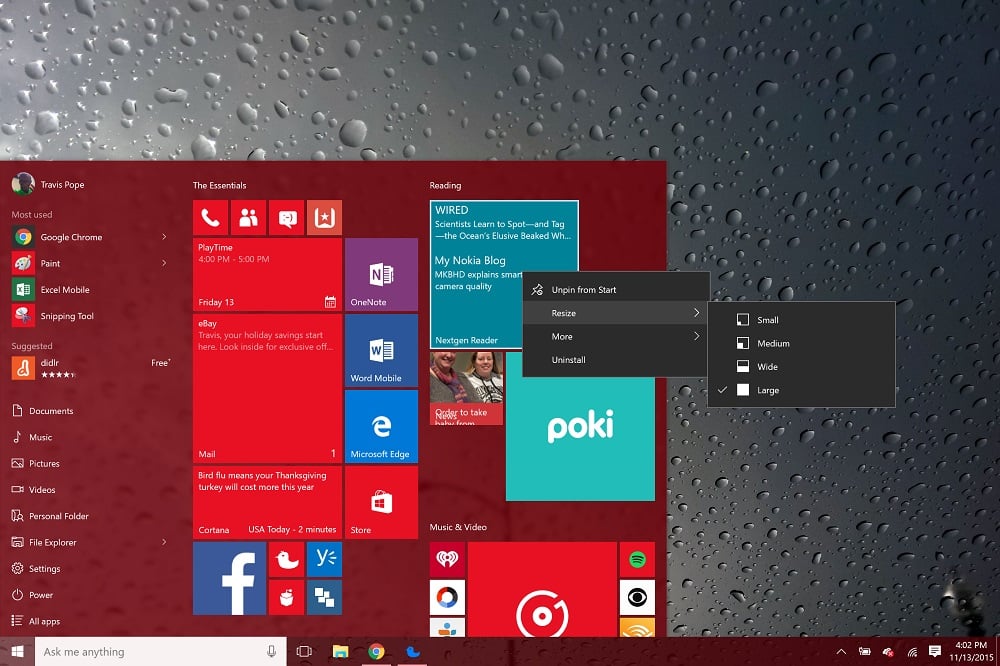Expand the Google Chrome jump list arrow
This screenshot has width=1000, height=666.
click(164, 237)
